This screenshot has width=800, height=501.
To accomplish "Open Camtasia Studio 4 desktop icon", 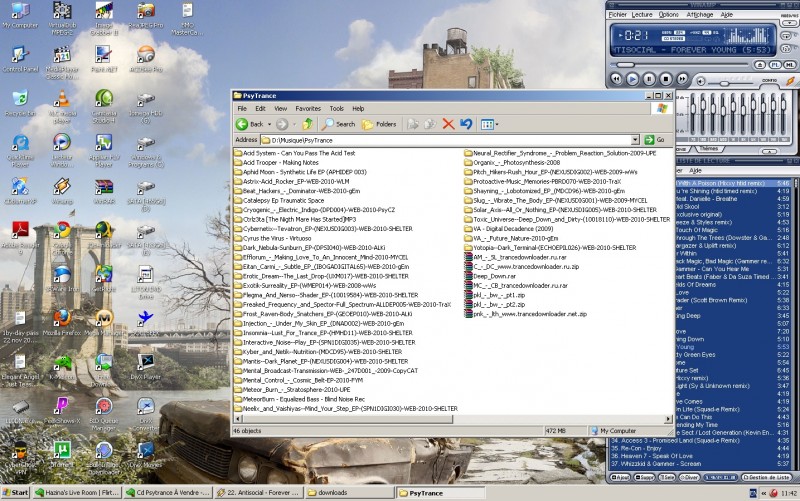I will coord(104,107).
